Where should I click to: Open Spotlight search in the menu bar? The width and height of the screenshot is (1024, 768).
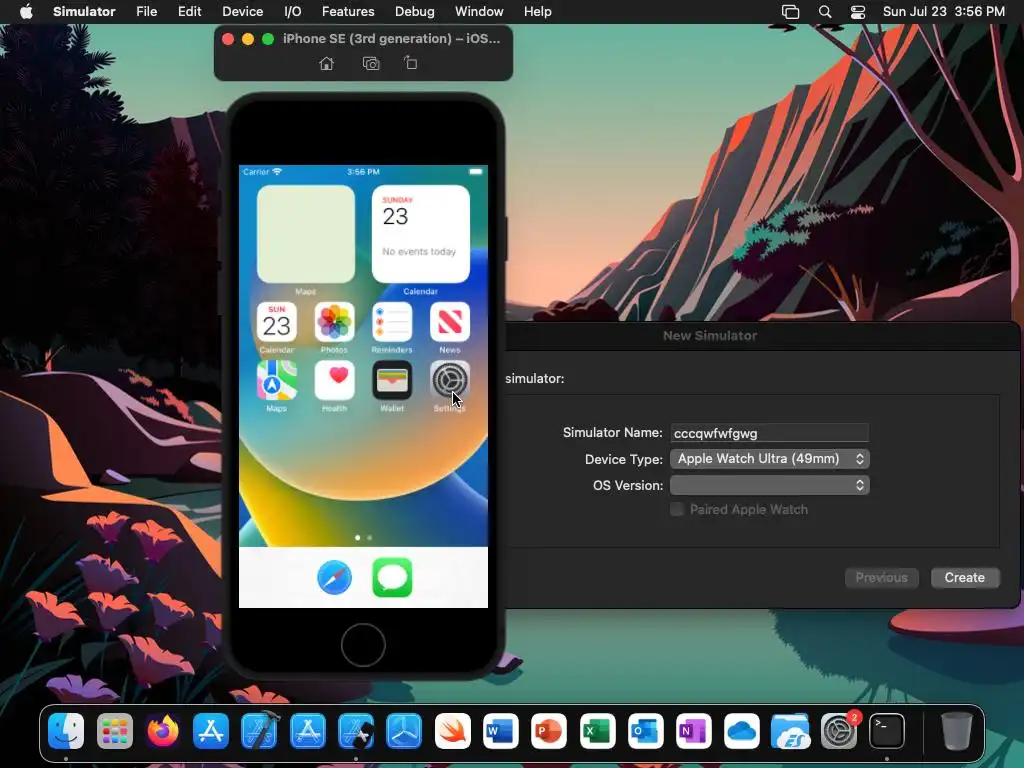(x=825, y=12)
